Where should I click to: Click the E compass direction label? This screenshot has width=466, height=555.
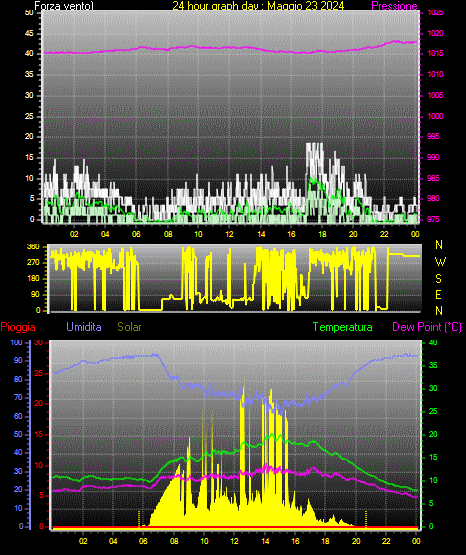(x=438, y=294)
